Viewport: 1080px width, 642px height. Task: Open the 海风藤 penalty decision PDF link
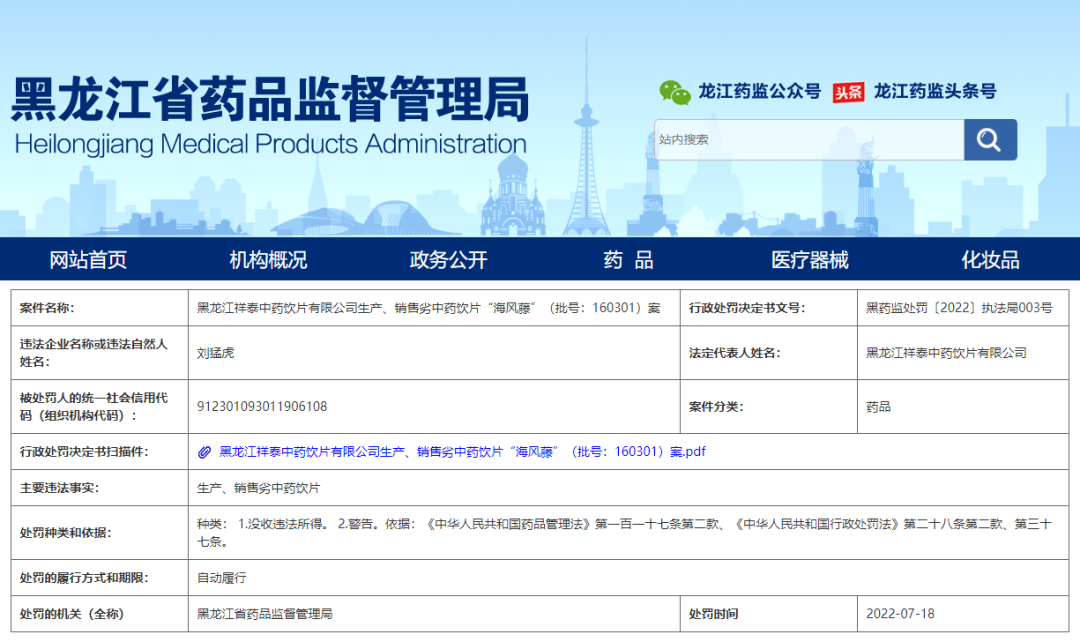pyautogui.click(x=462, y=452)
